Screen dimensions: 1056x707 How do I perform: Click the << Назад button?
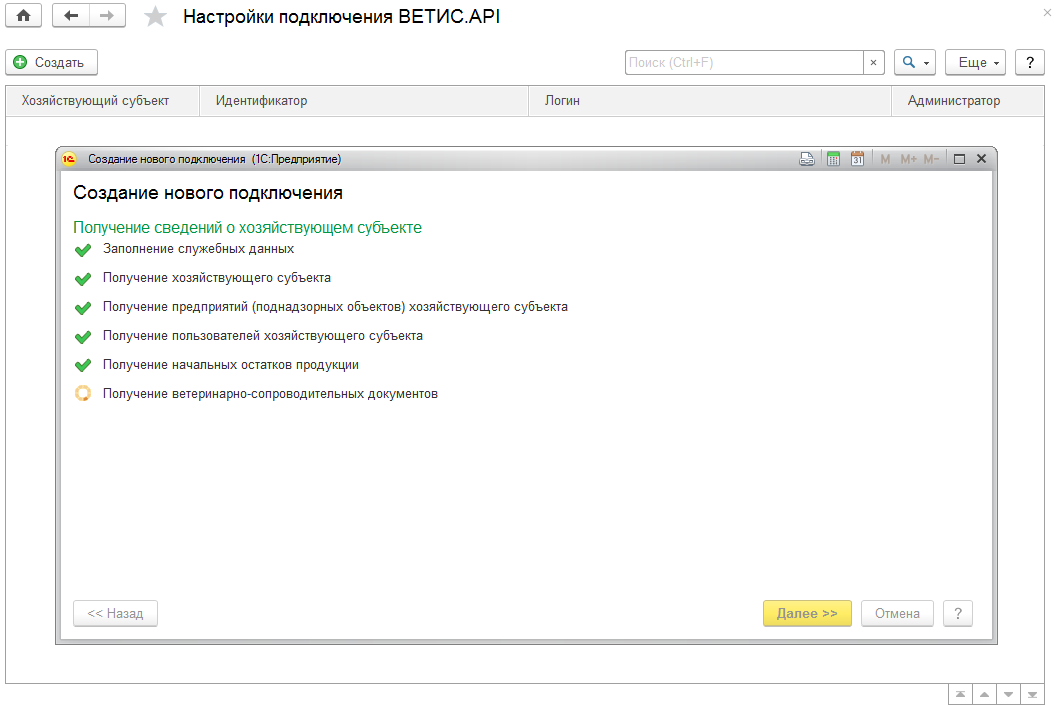(x=115, y=613)
